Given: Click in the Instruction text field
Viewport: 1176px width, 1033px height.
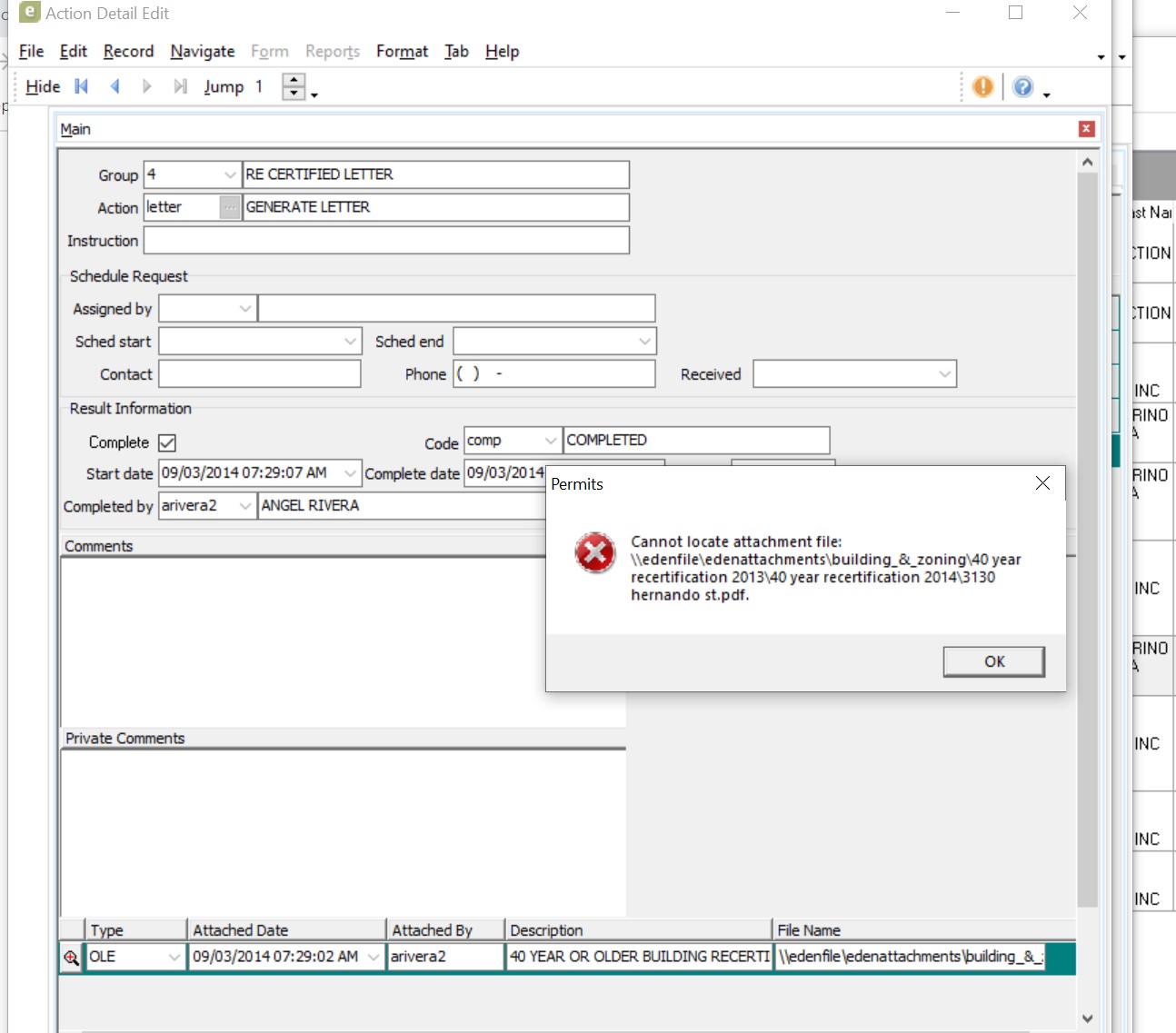Looking at the screenshot, I should (386, 241).
